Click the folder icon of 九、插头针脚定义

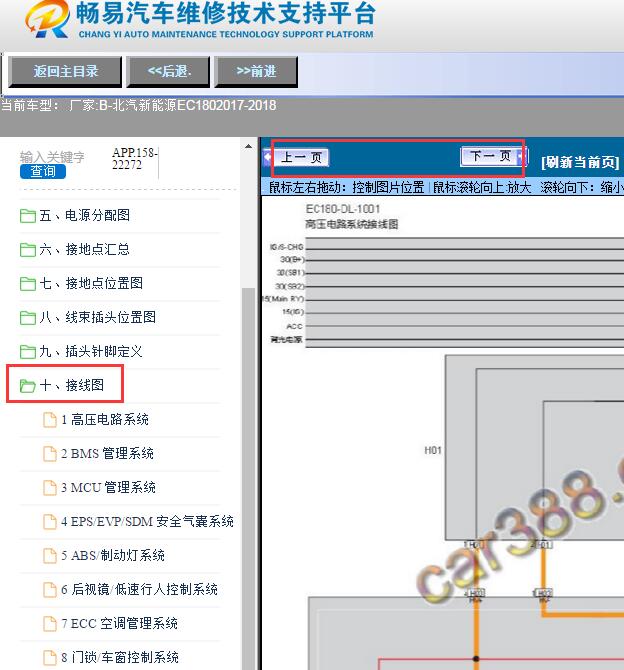tap(28, 352)
